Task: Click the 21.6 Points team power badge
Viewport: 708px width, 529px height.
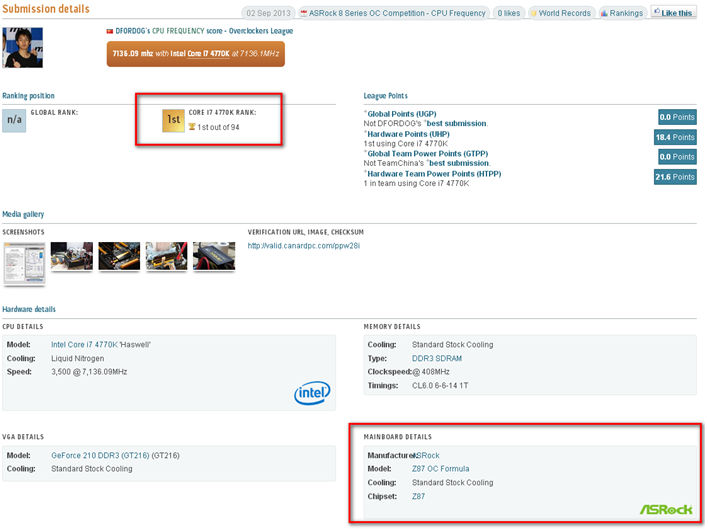Action: coord(676,177)
